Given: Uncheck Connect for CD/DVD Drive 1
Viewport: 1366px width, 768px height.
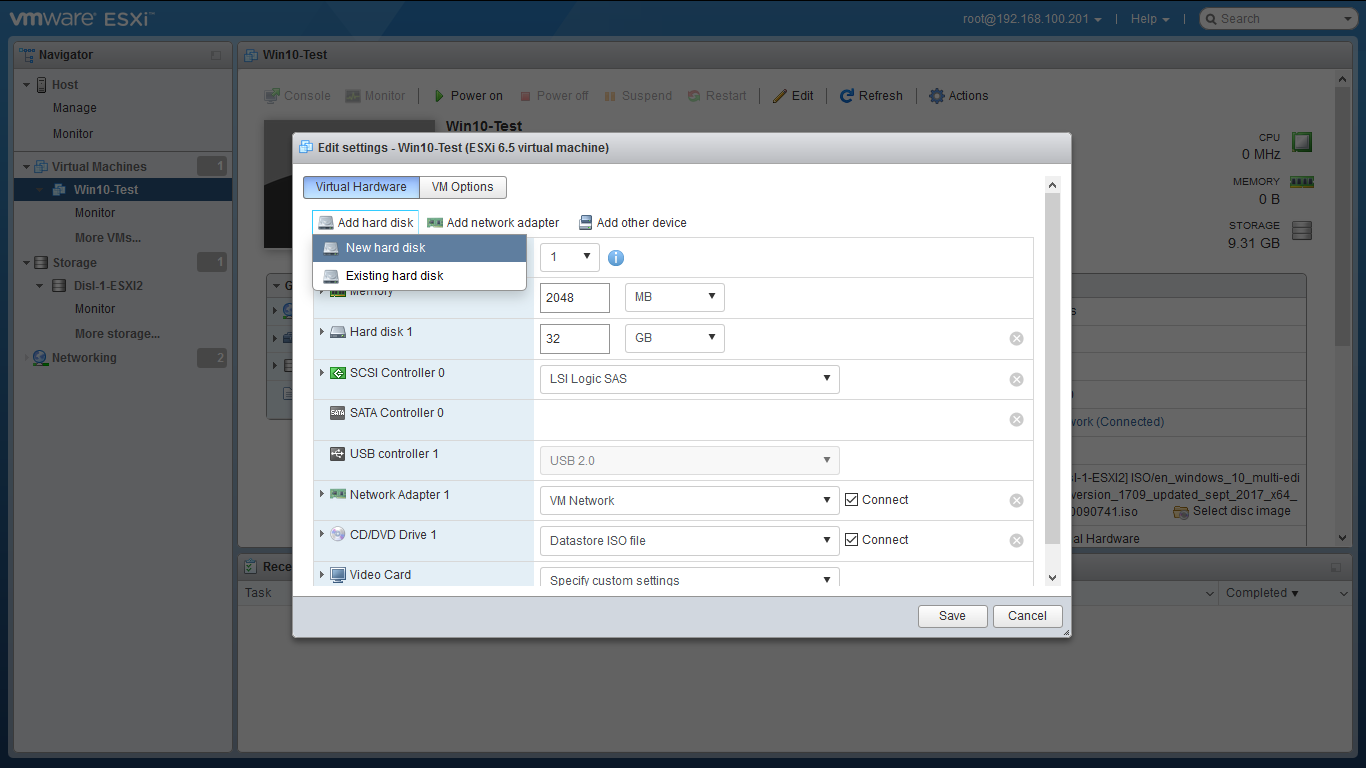Looking at the screenshot, I should [852, 540].
